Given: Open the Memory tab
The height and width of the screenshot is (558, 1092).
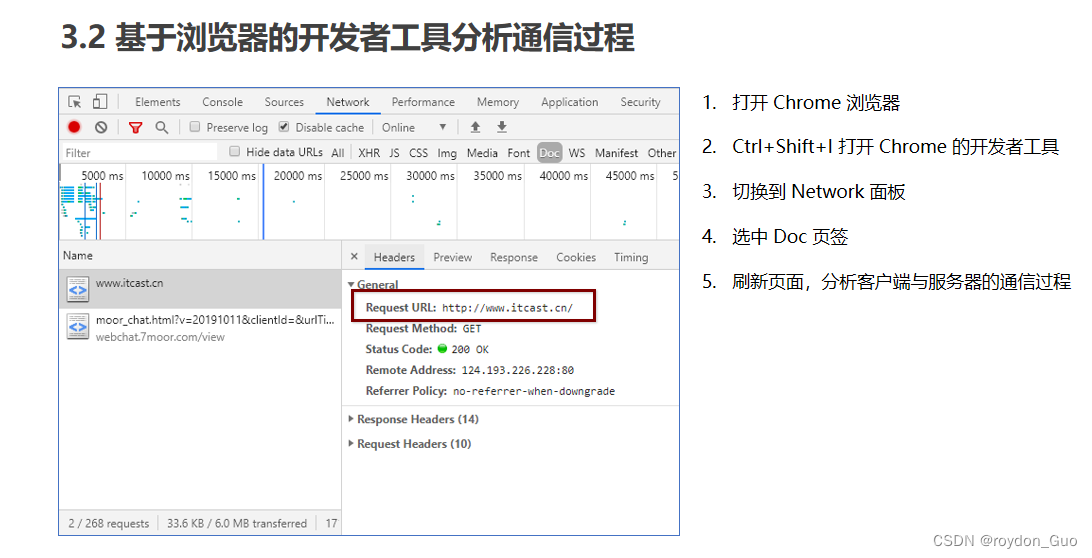Looking at the screenshot, I should pos(498,102).
